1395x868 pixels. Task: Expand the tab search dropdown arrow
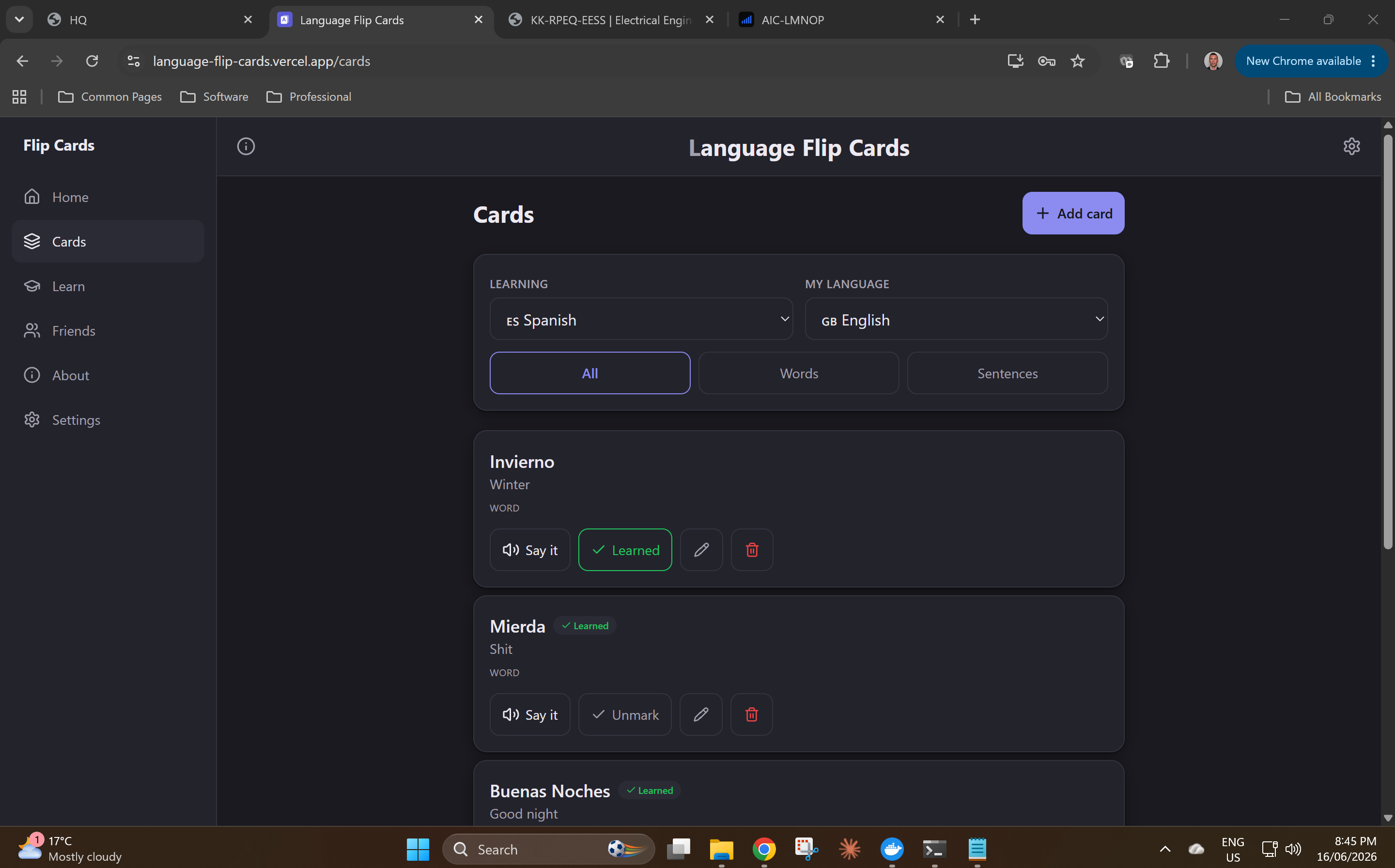pyautogui.click(x=19, y=19)
